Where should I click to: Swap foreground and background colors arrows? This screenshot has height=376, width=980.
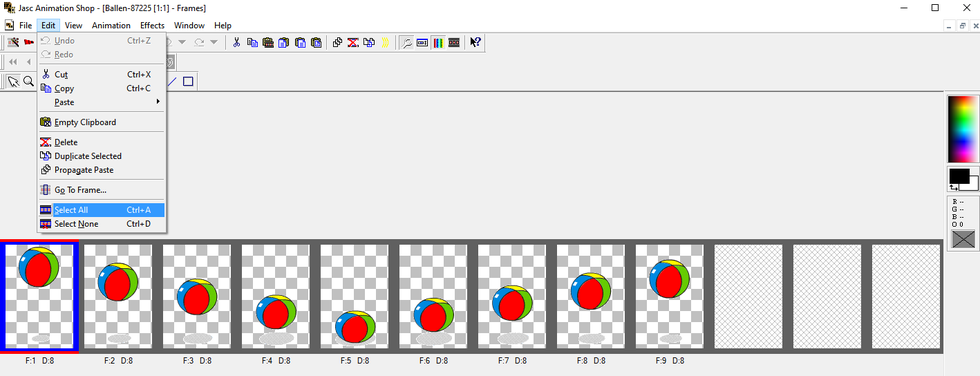(x=953, y=187)
